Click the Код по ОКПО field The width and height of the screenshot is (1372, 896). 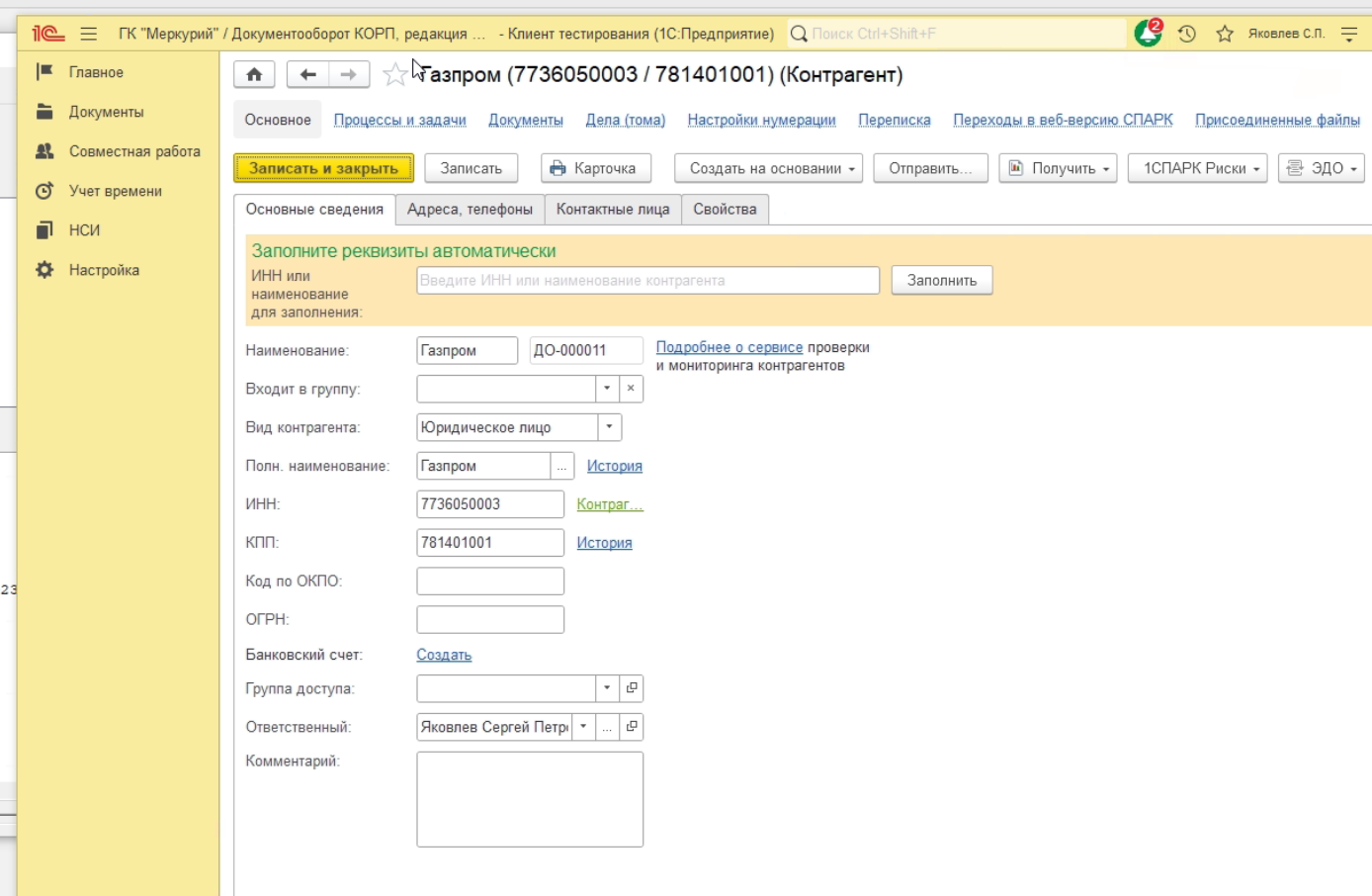click(490, 582)
